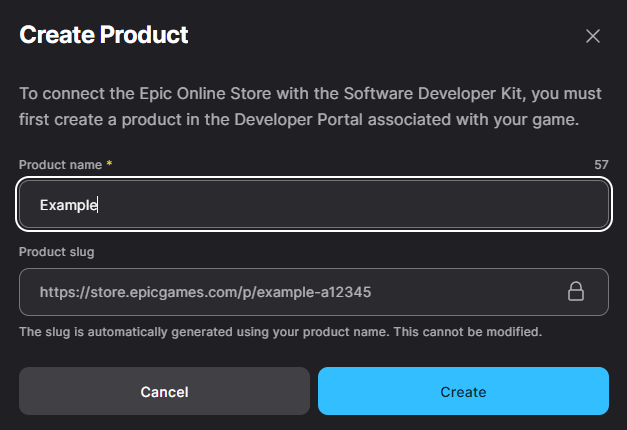
Task: Click the slug helper text below field
Action: 280,332
